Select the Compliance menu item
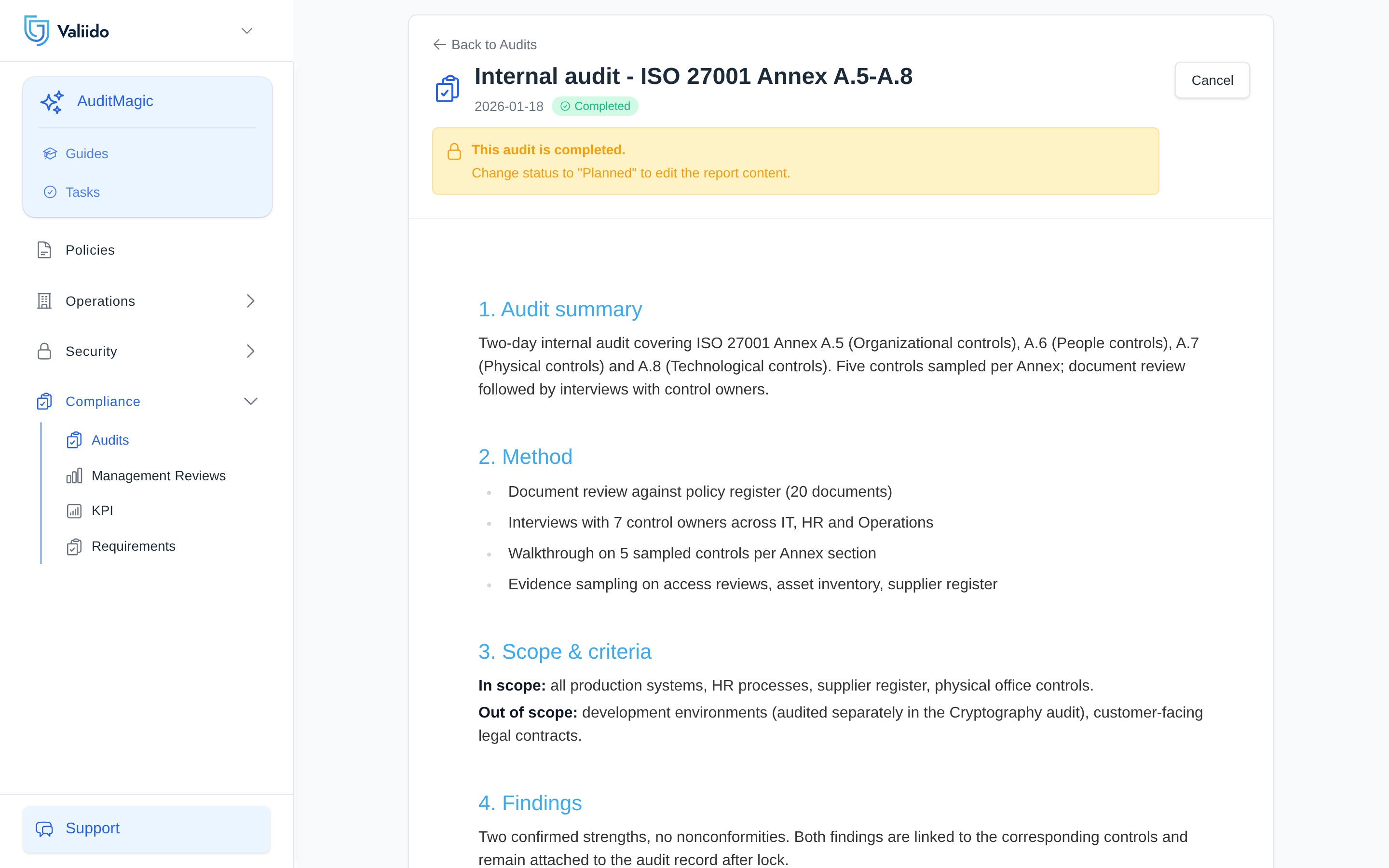 click(103, 401)
